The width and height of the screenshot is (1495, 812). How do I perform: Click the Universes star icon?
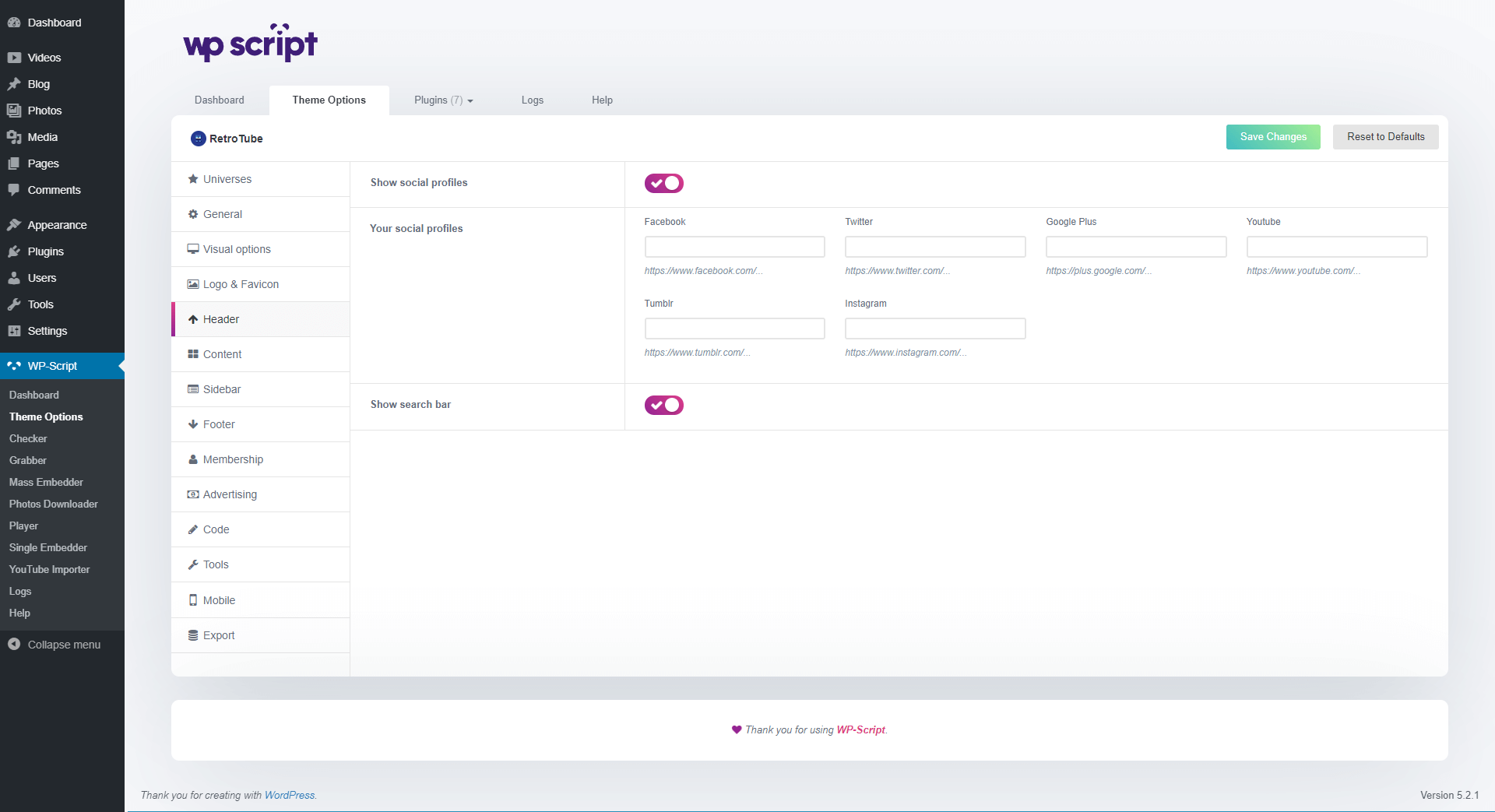(x=193, y=179)
